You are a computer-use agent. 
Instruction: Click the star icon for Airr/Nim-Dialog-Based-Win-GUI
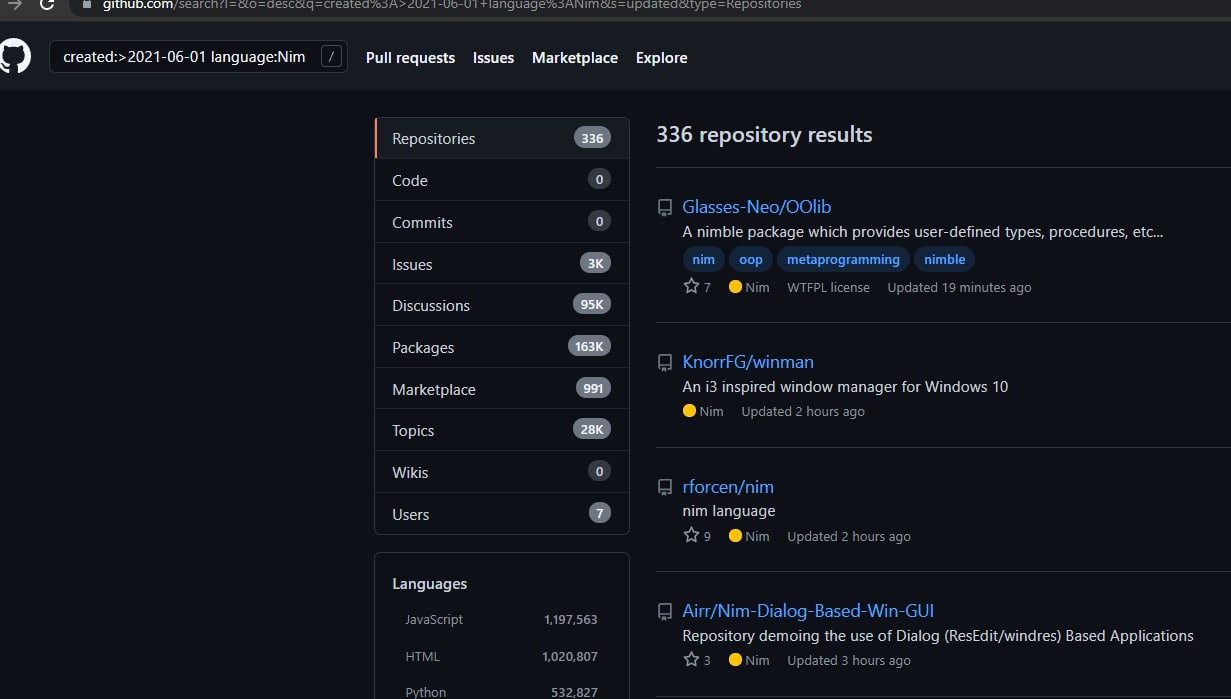[691, 659]
